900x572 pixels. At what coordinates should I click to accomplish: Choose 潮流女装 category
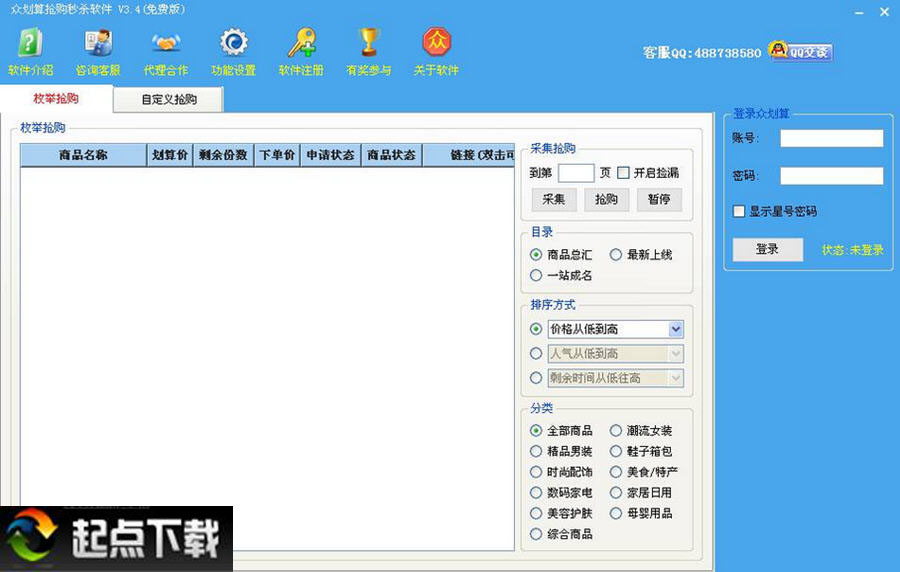(615, 430)
